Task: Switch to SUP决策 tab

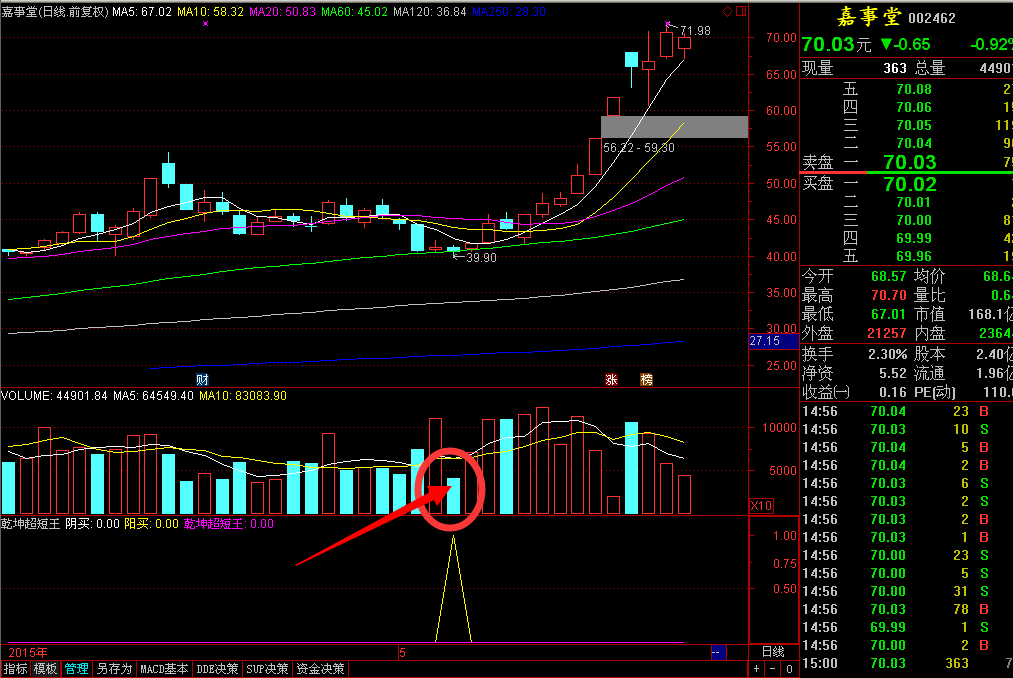Action: pyautogui.click(x=267, y=669)
